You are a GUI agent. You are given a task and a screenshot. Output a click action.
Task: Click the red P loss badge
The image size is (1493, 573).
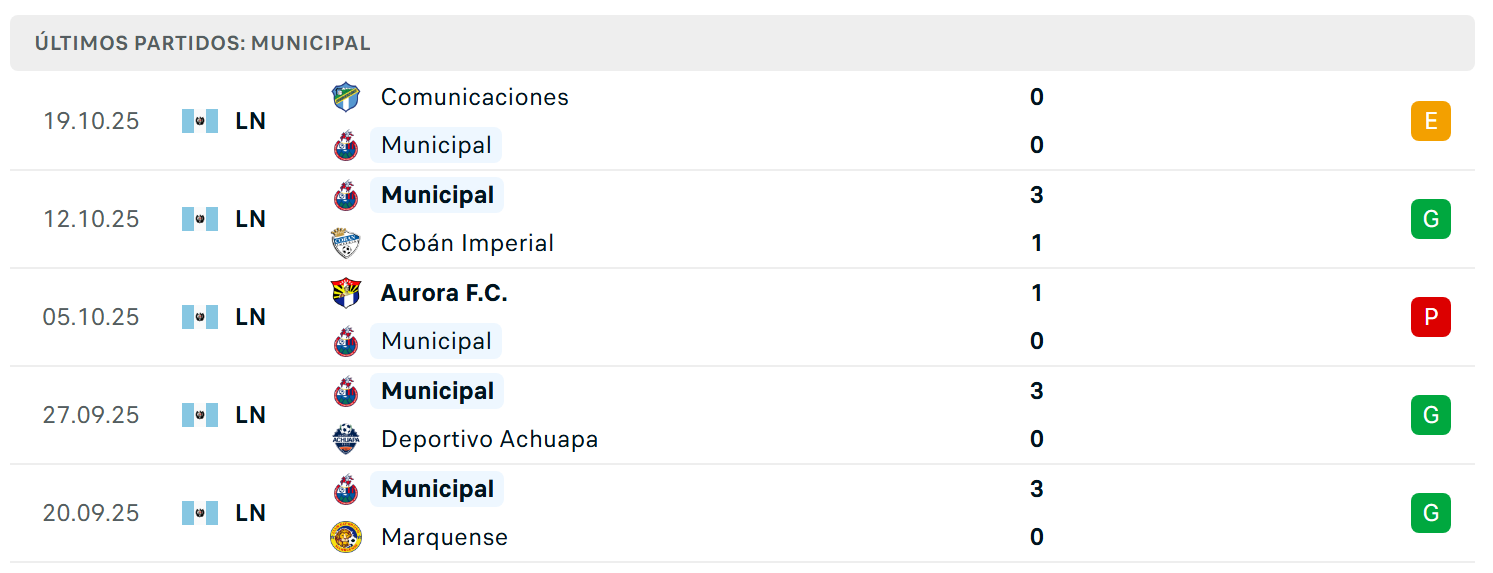pos(1431,317)
